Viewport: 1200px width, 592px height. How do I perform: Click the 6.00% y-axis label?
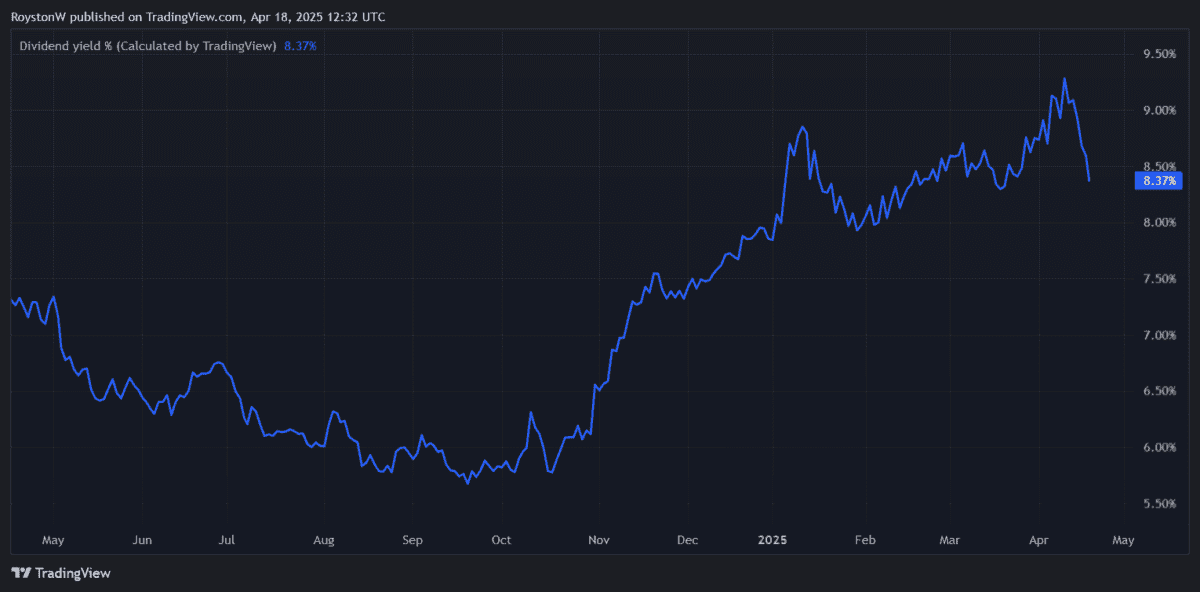1159,447
